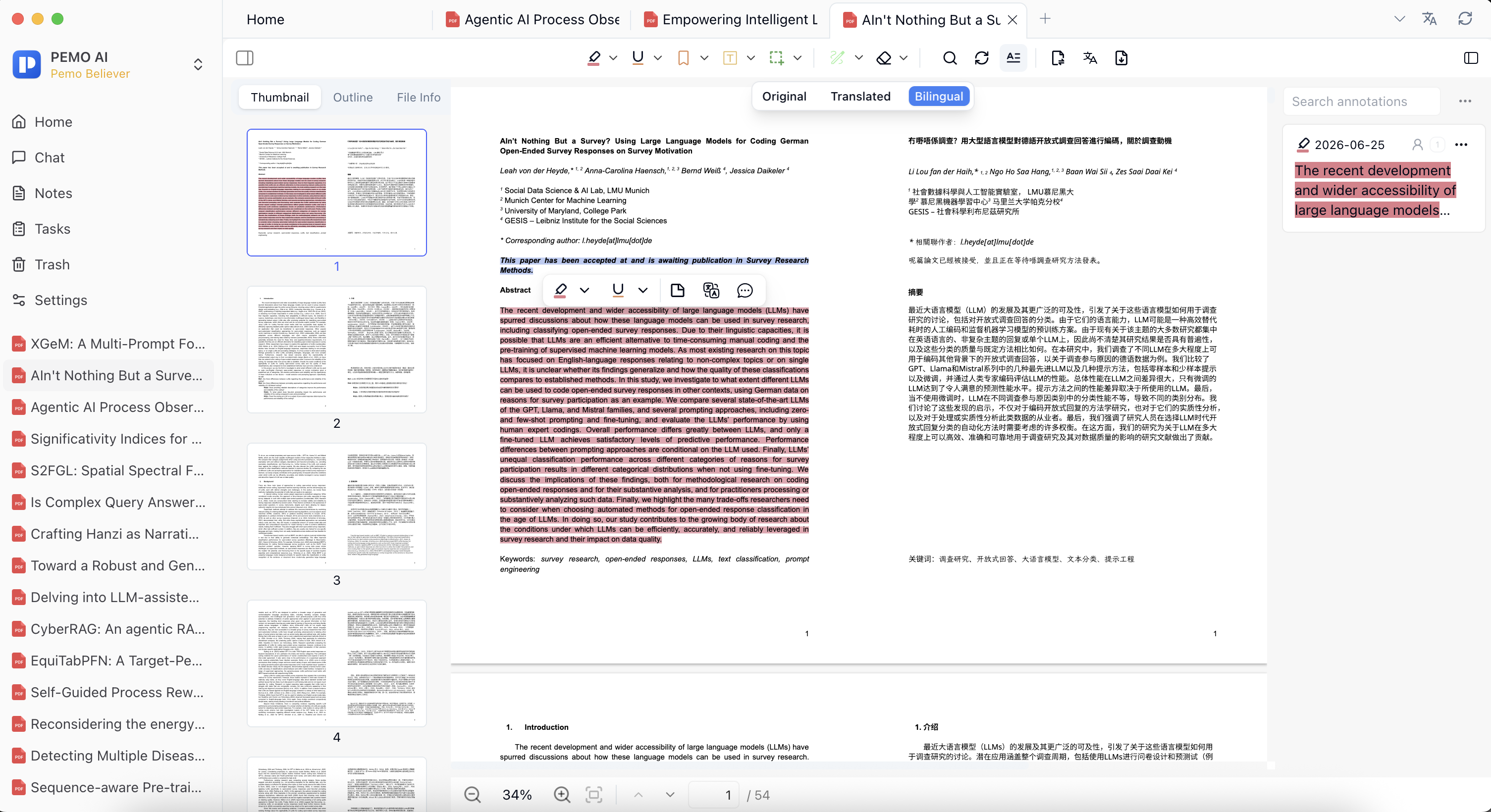Select Bilingual view mode
The height and width of the screenshot is (812, 1491).
939,96
